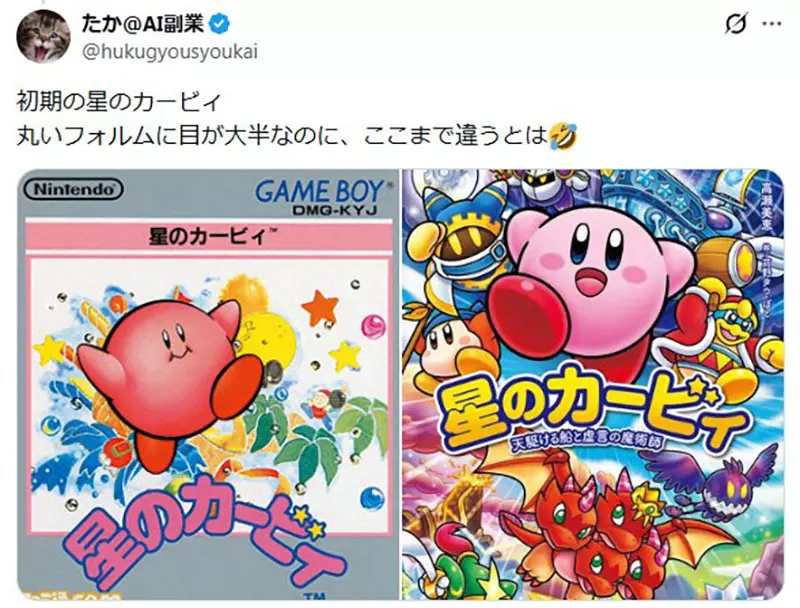This screenshot has width=800, height=608.
Task: Open the @hukugyousyoukai handle link
Action: point(169,52)
